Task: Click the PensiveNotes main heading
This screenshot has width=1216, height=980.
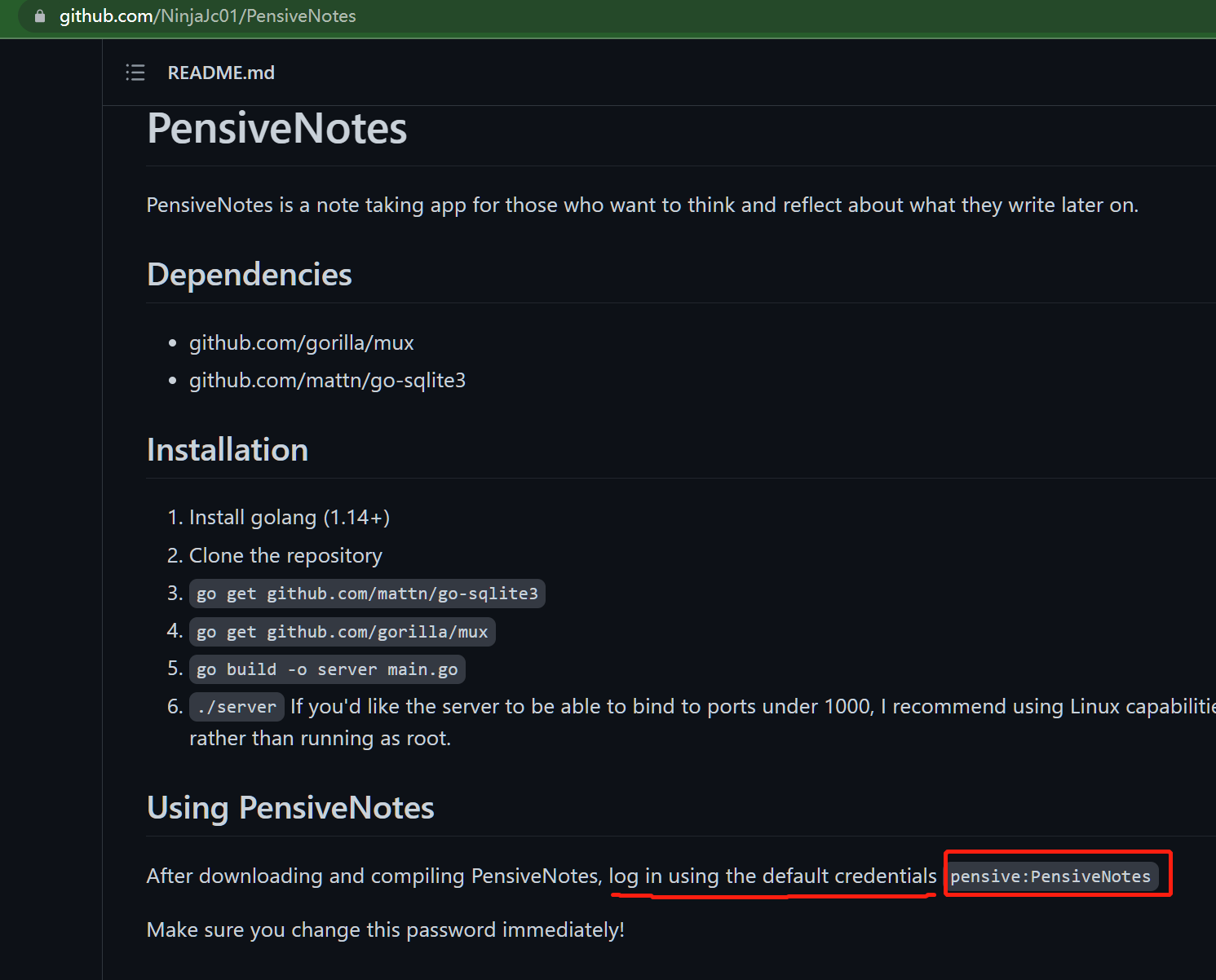Action: (276, 129)
